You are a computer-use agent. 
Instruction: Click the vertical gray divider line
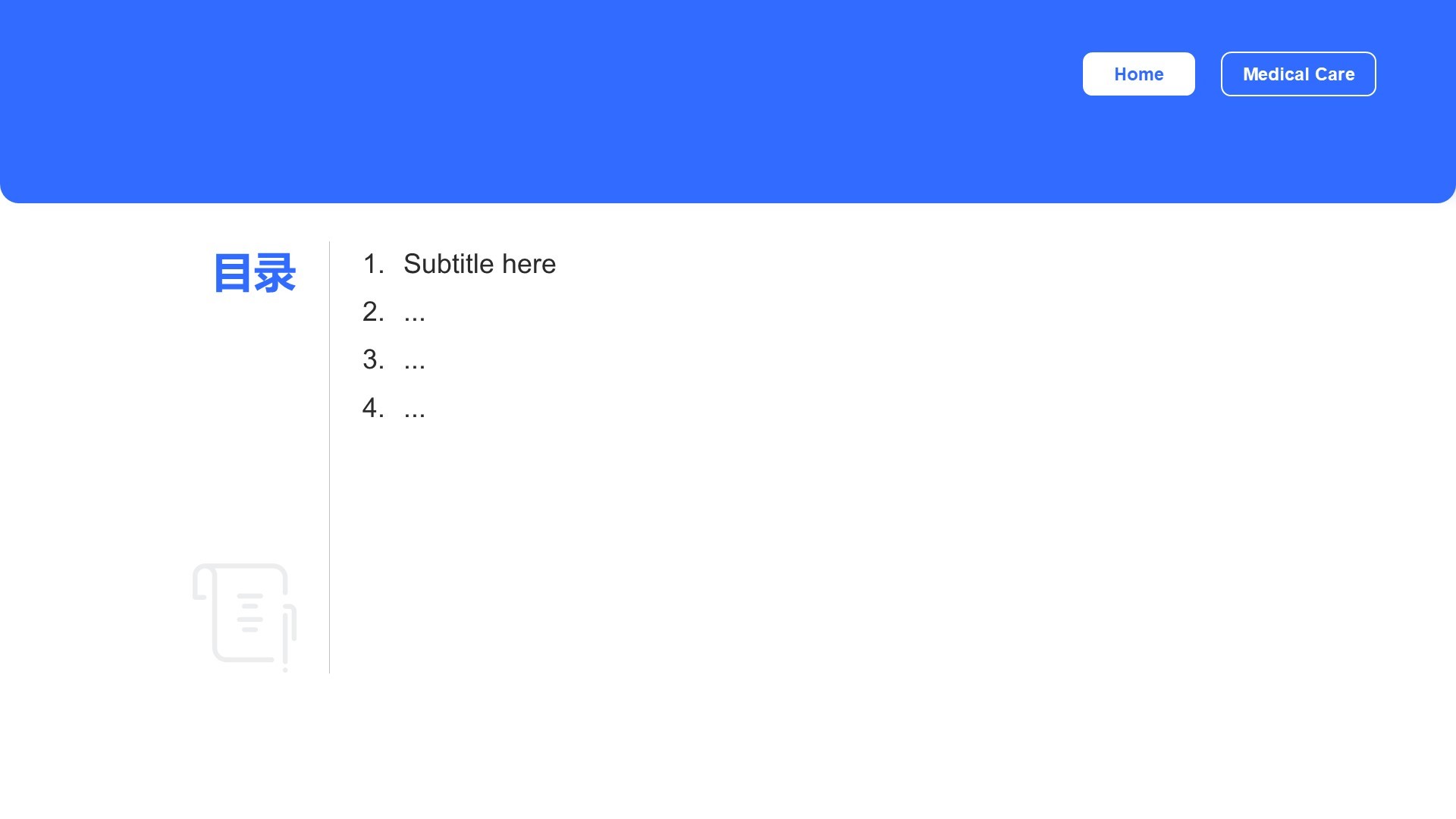pyautogui.click(x=329, y=457)
